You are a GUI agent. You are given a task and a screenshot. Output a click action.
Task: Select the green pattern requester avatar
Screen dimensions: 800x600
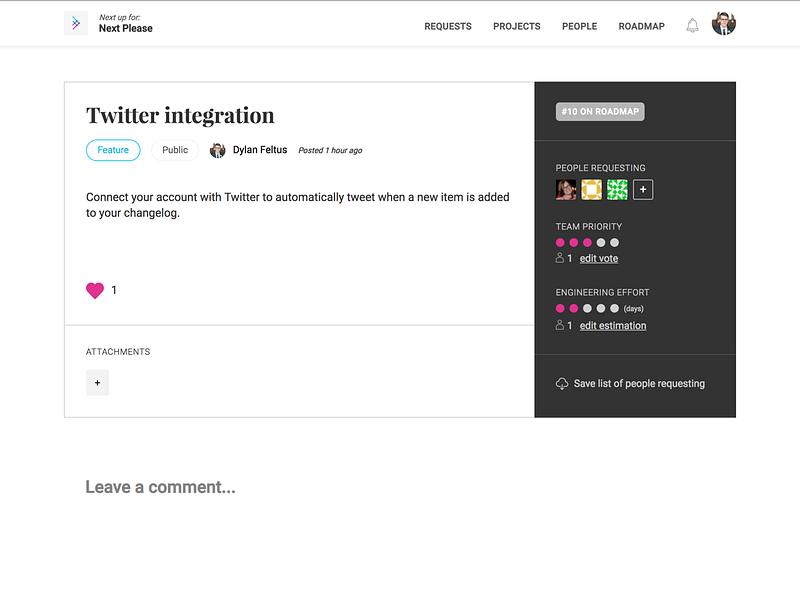click(x=617, y=190)
